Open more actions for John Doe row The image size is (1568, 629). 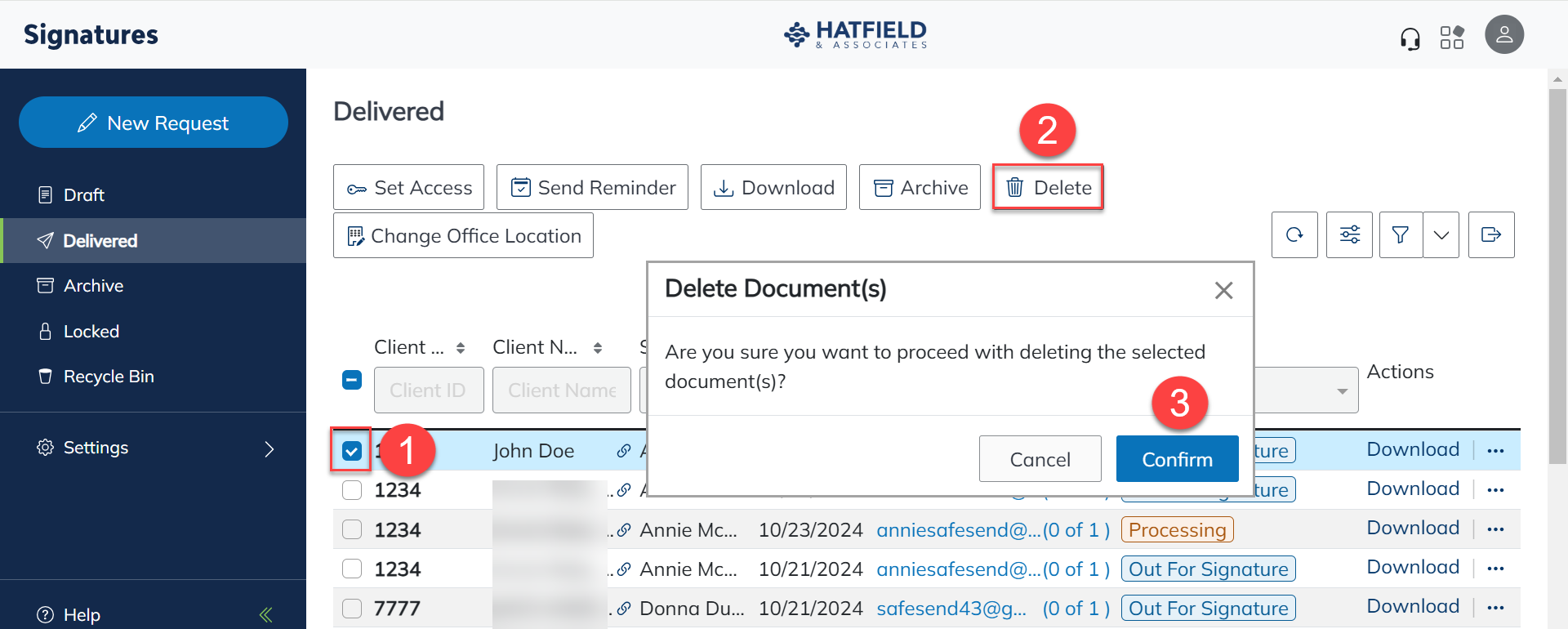1495,451
